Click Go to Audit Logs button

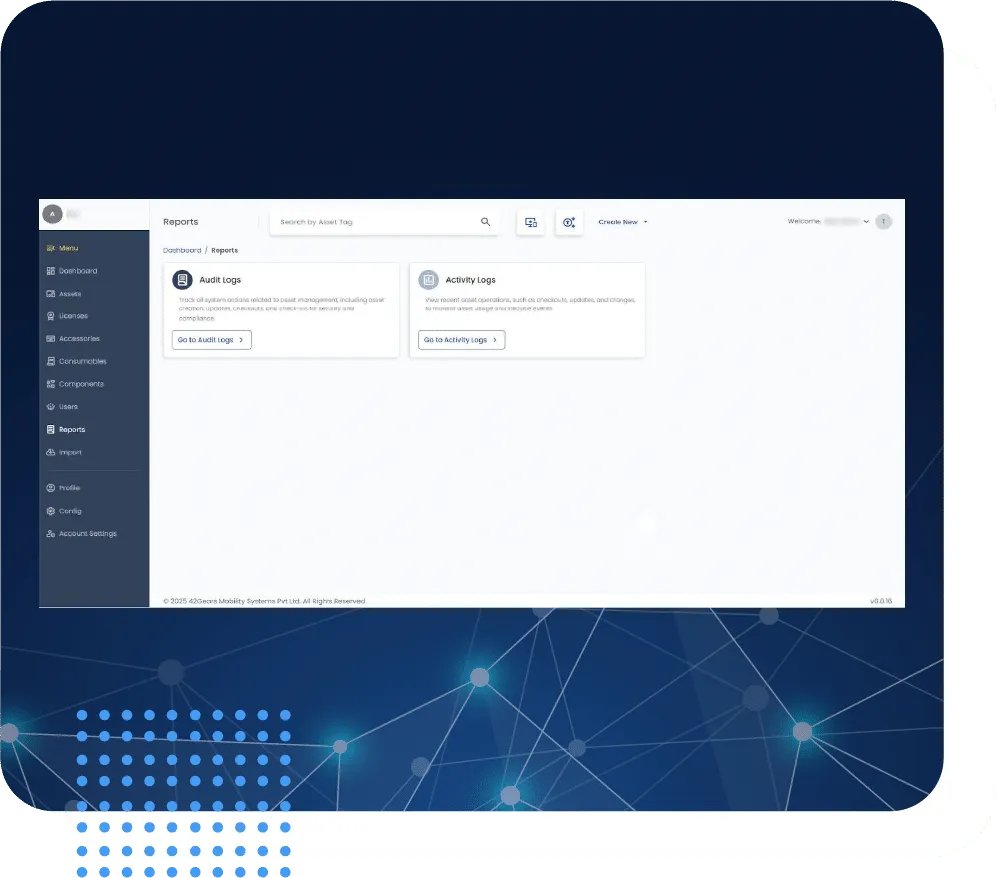coord(212,340)
